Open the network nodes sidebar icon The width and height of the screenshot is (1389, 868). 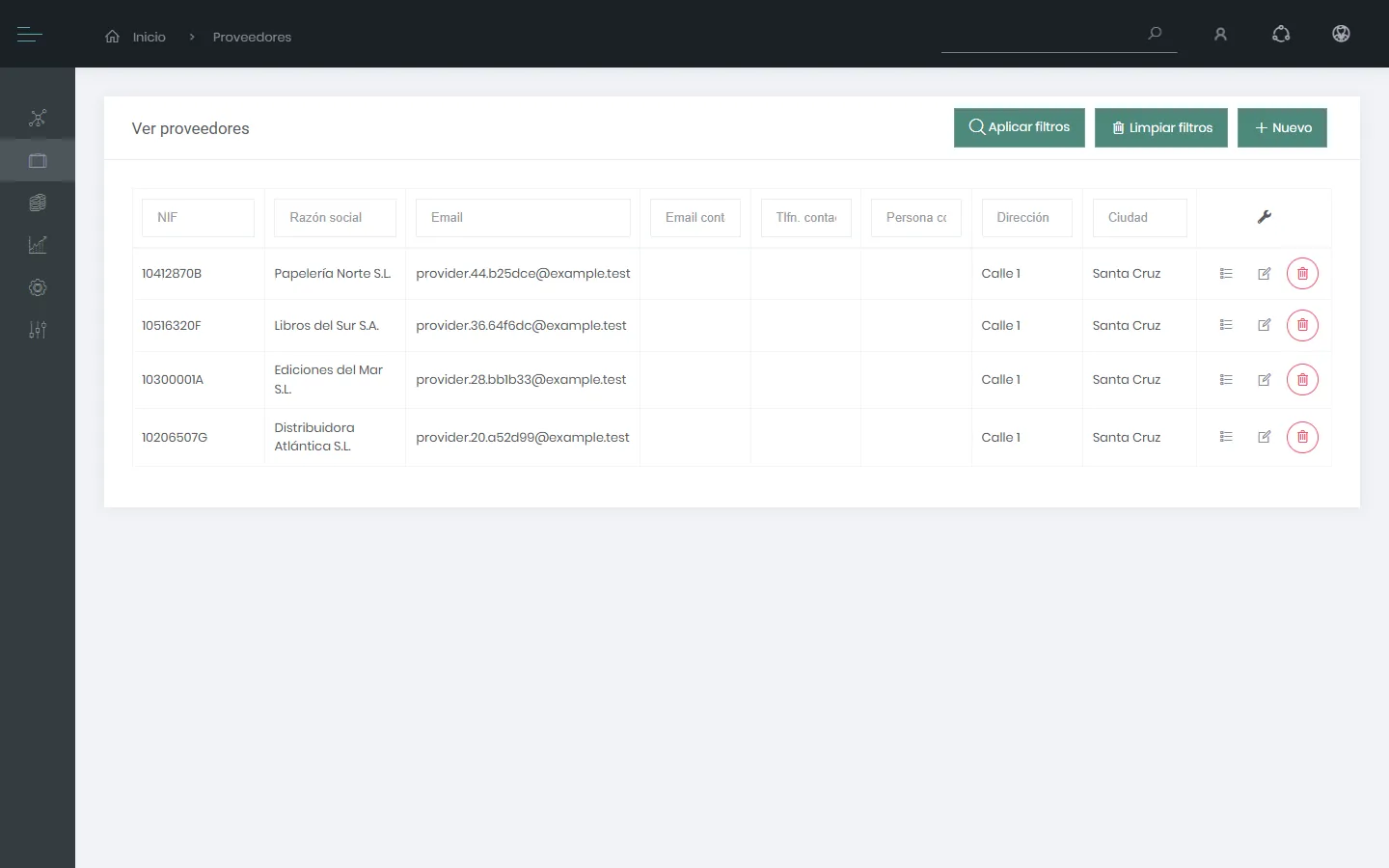click(38, 119)
